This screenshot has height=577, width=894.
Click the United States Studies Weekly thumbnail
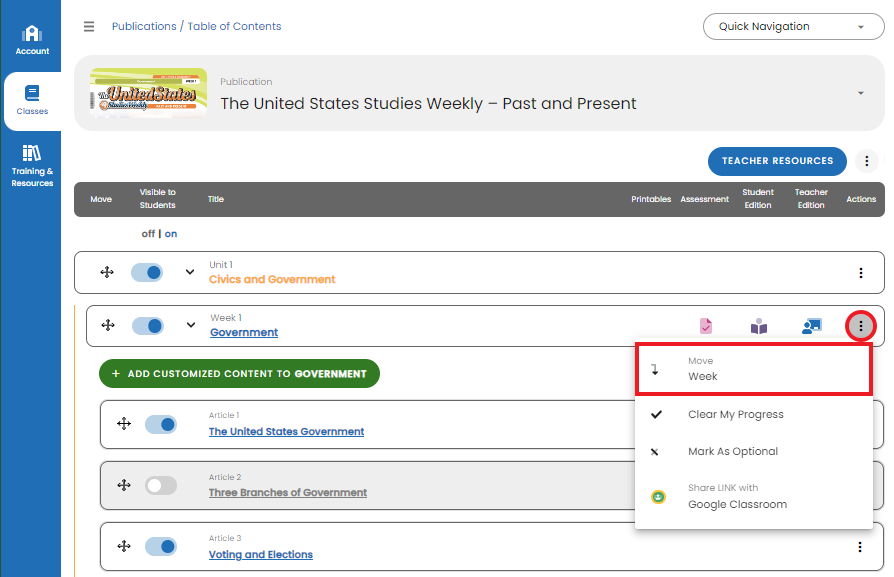point(148,93)
